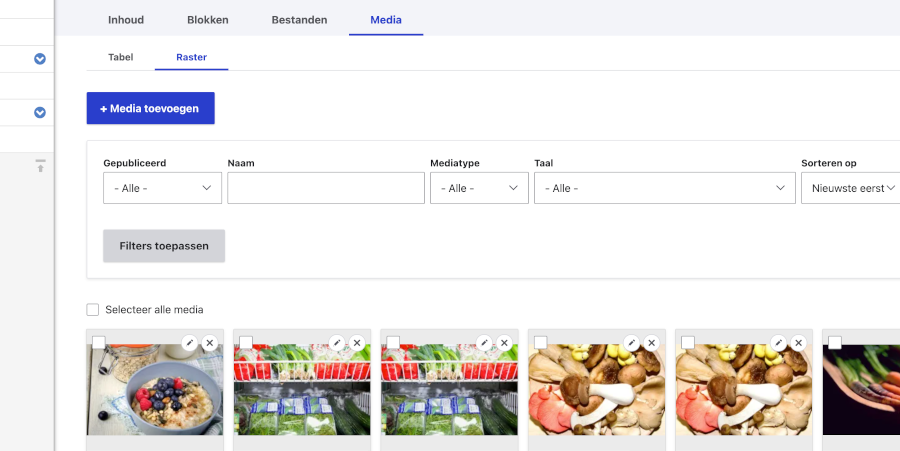Click pencil icon on first vegetable shelf image
900x451 pixels.
(337, 343)
